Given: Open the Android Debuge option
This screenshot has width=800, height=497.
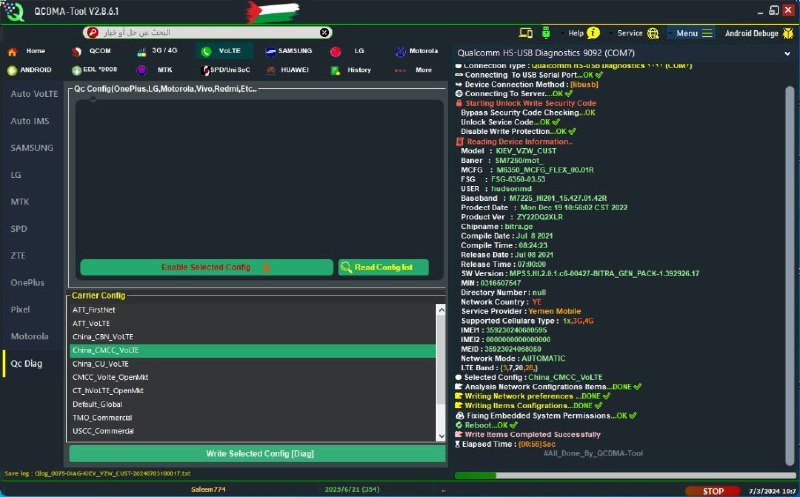Looking at the screenshot, I should pos(752,34).
